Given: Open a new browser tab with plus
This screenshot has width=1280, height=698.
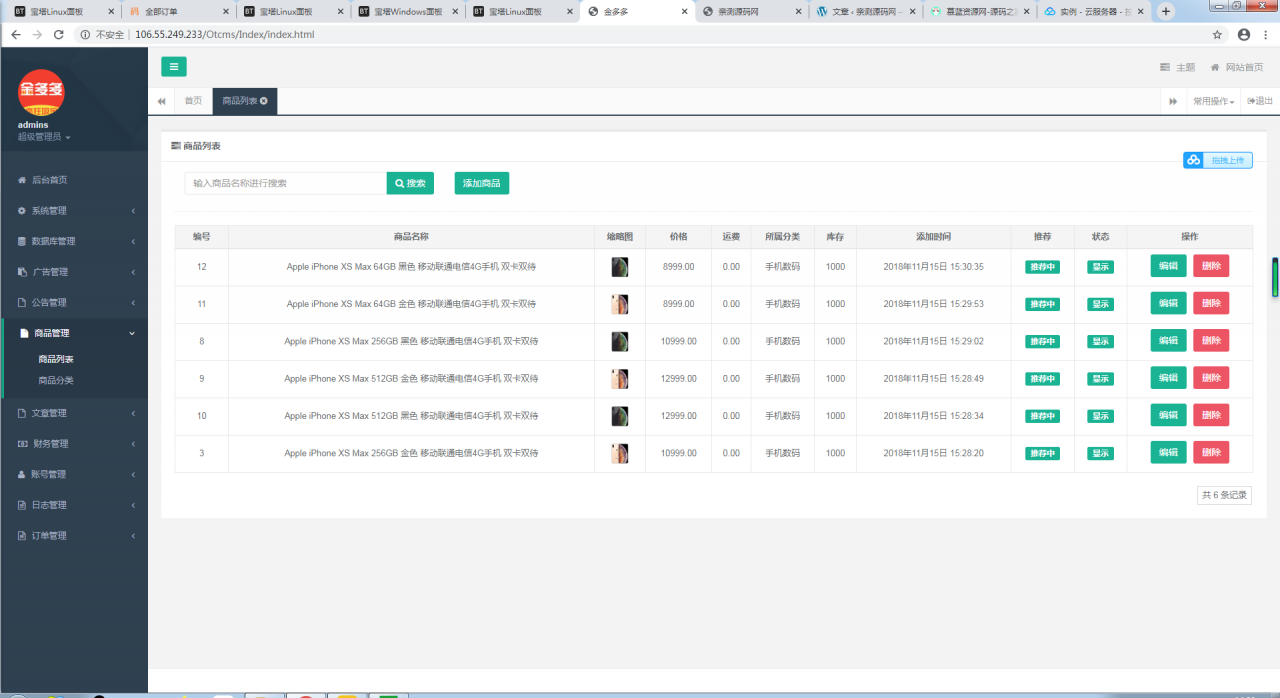Looking at the screenshot, I should [1166, 11].
